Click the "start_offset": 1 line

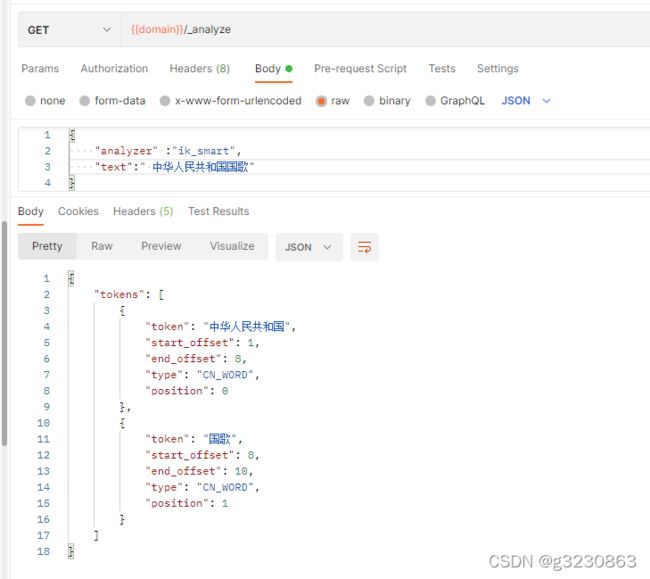(202, 343)
